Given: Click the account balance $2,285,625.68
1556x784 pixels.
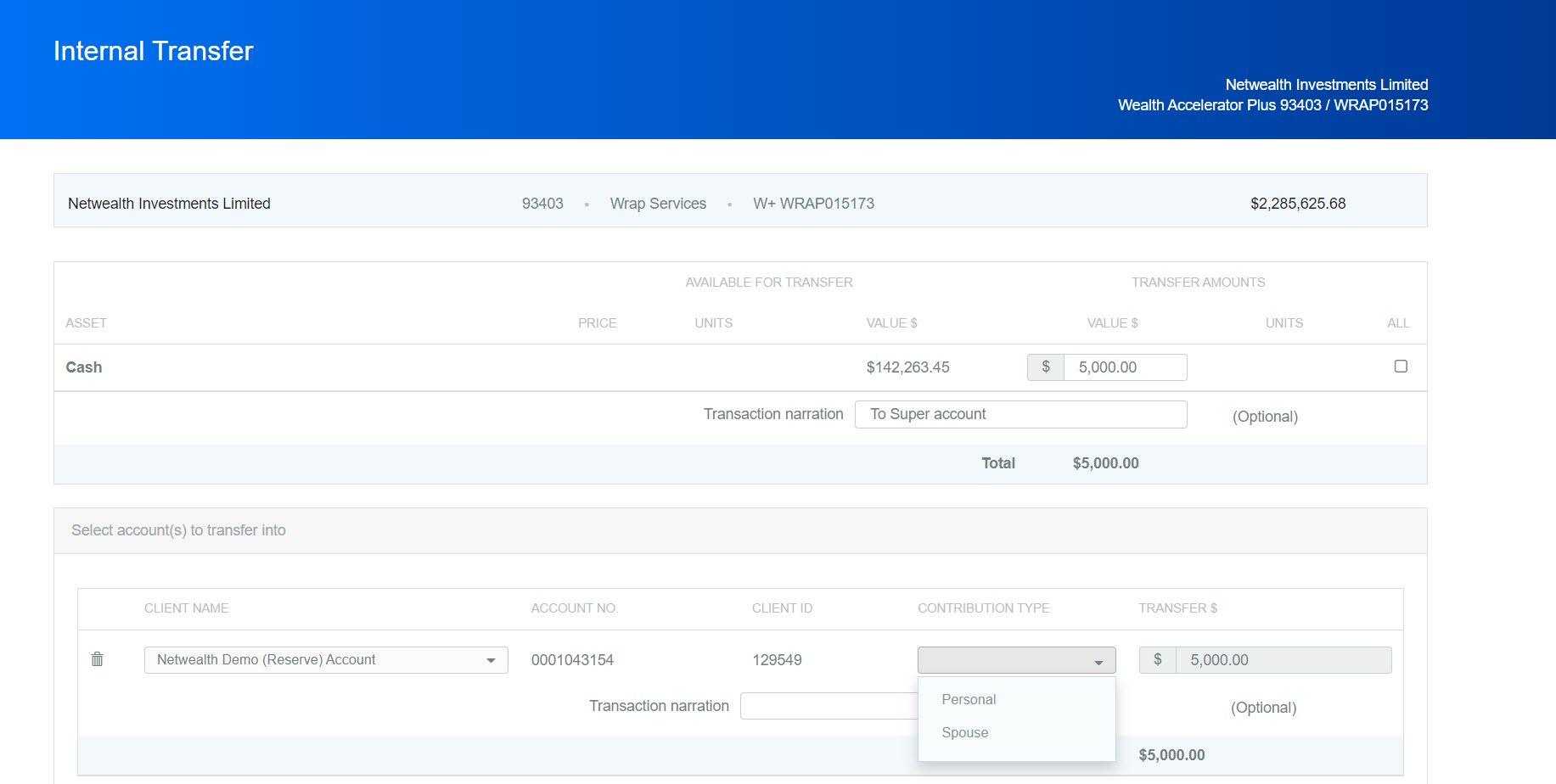Looking at the screenshot, I should 1298,204.
